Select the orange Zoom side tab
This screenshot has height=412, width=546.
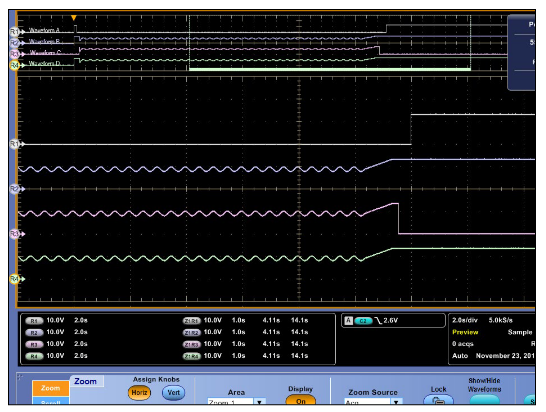coord(50,388)
